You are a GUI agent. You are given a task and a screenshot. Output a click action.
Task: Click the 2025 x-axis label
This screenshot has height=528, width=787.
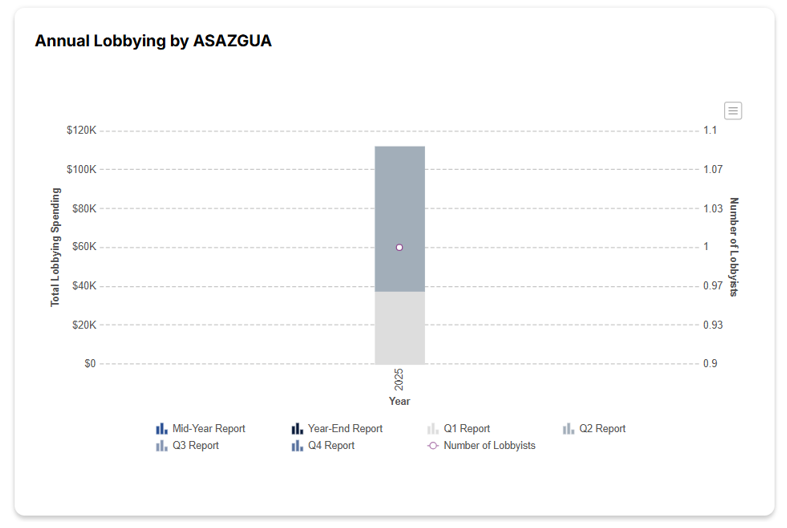(x=399, y=381)
